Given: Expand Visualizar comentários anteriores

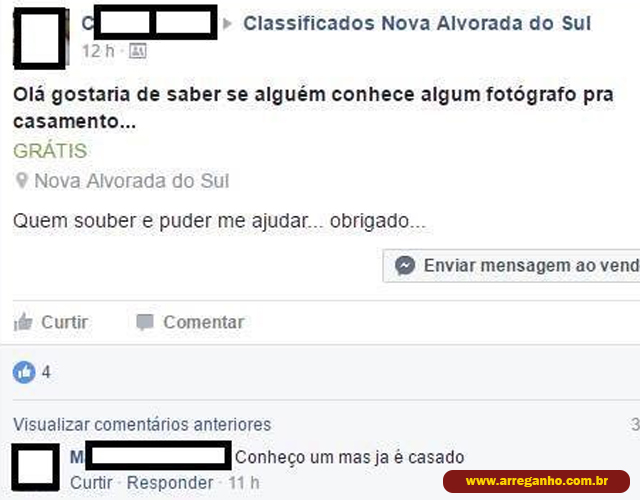Looking at the screenshot, I should click(x=142, y=424).
